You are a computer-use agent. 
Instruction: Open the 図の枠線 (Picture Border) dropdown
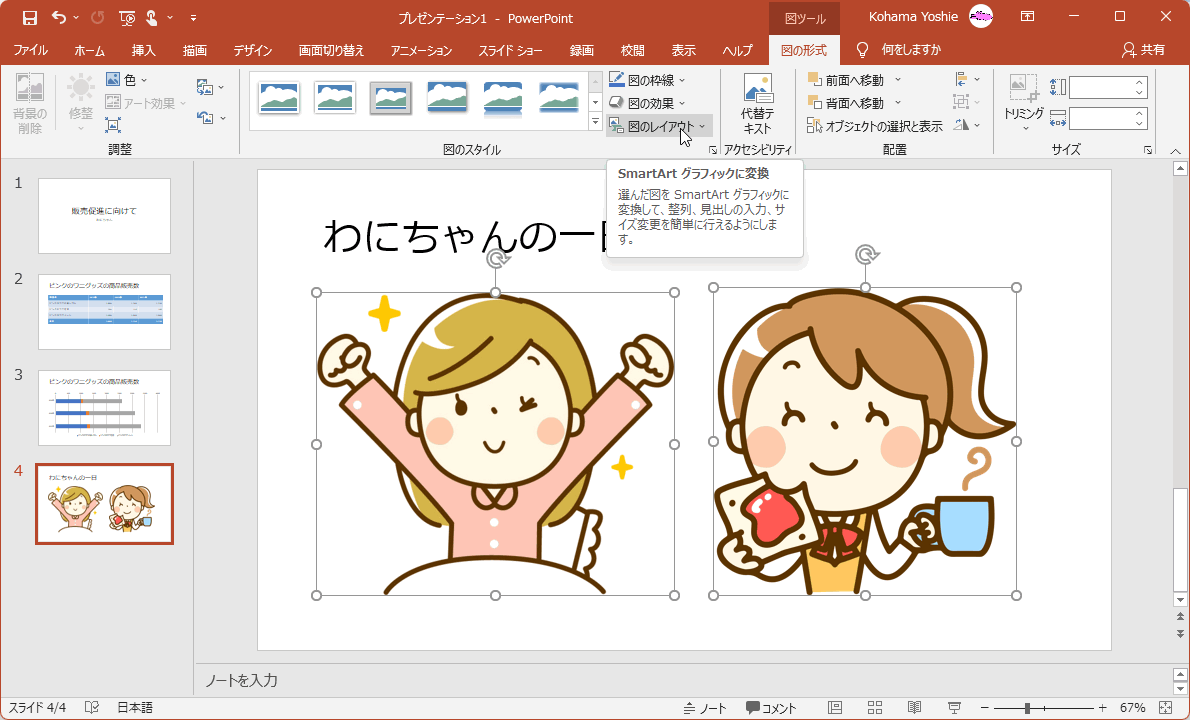pos(646,78)
